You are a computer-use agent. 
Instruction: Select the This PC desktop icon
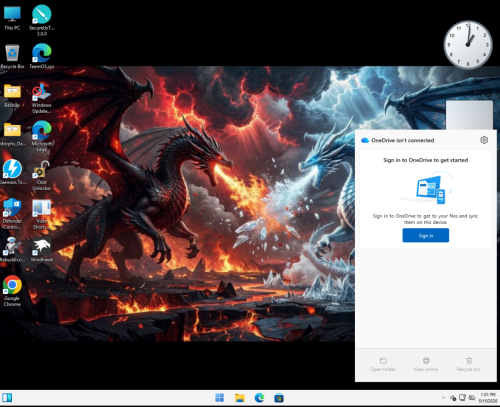pos(12,18)
